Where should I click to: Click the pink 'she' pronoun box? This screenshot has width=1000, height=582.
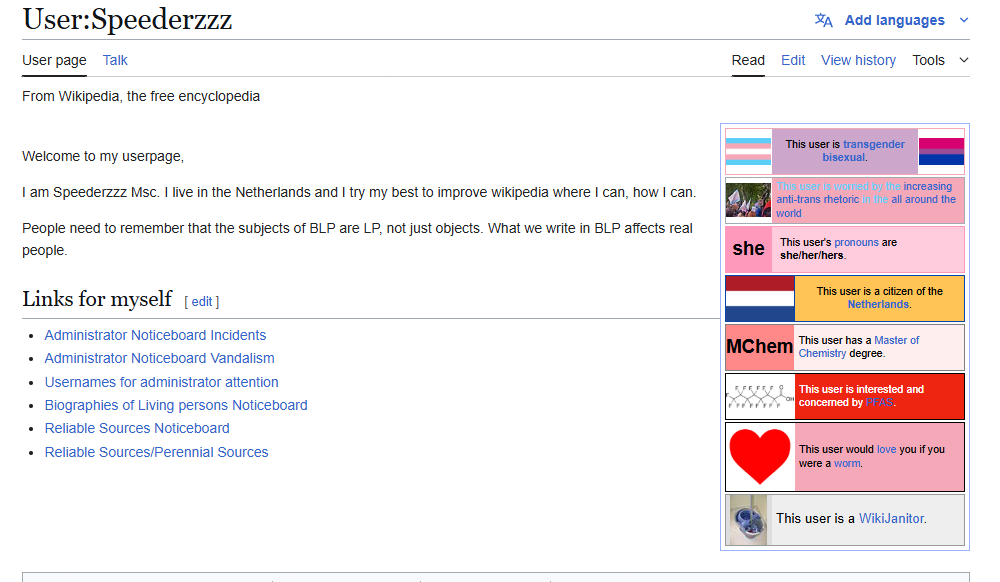coord(749,249)
